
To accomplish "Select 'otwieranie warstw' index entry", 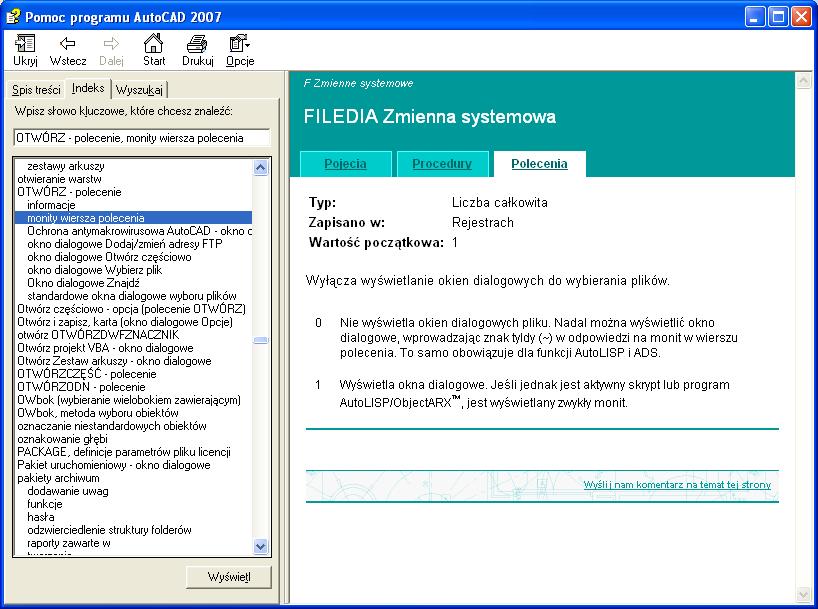I will pos(59,179).
